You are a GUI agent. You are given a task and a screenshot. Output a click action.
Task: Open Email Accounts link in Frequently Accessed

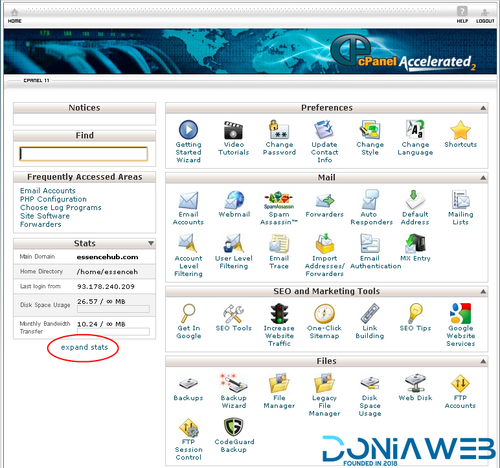(x=48, y=191)
